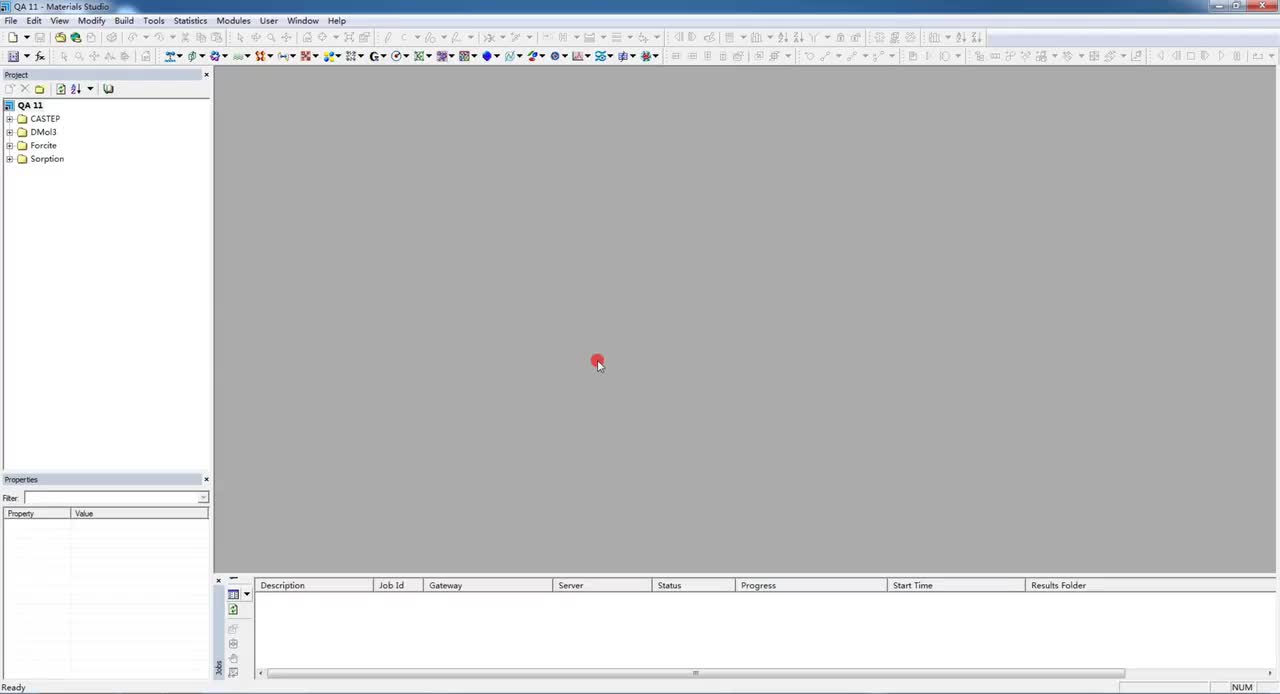This screenshot has width=1280, height=694.
Task: Close the Jobs panel
Action: [219, 581]
